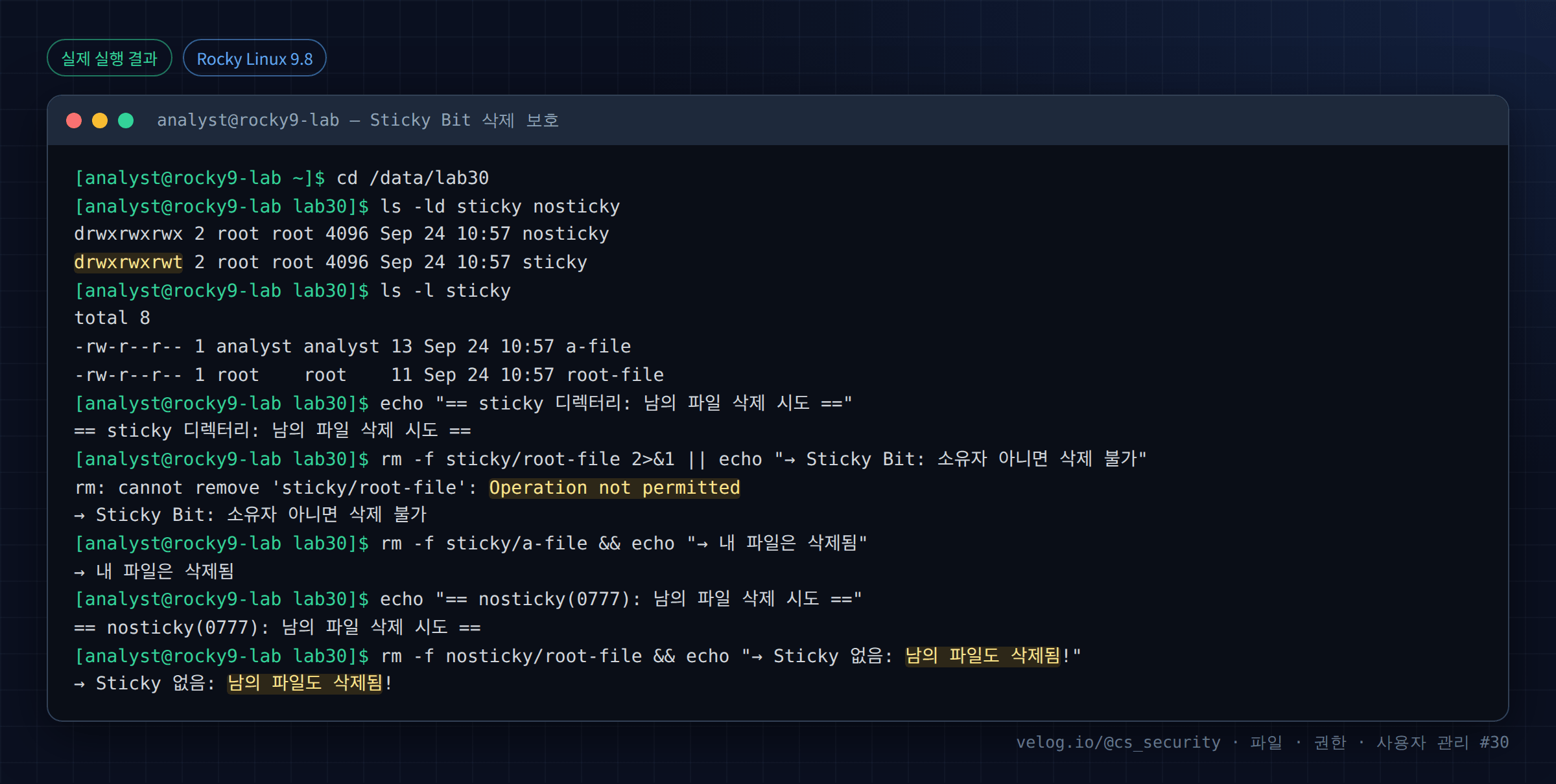Click the 'a-file' filename in listing
1556x784 pixels.
tap(598, 347)
